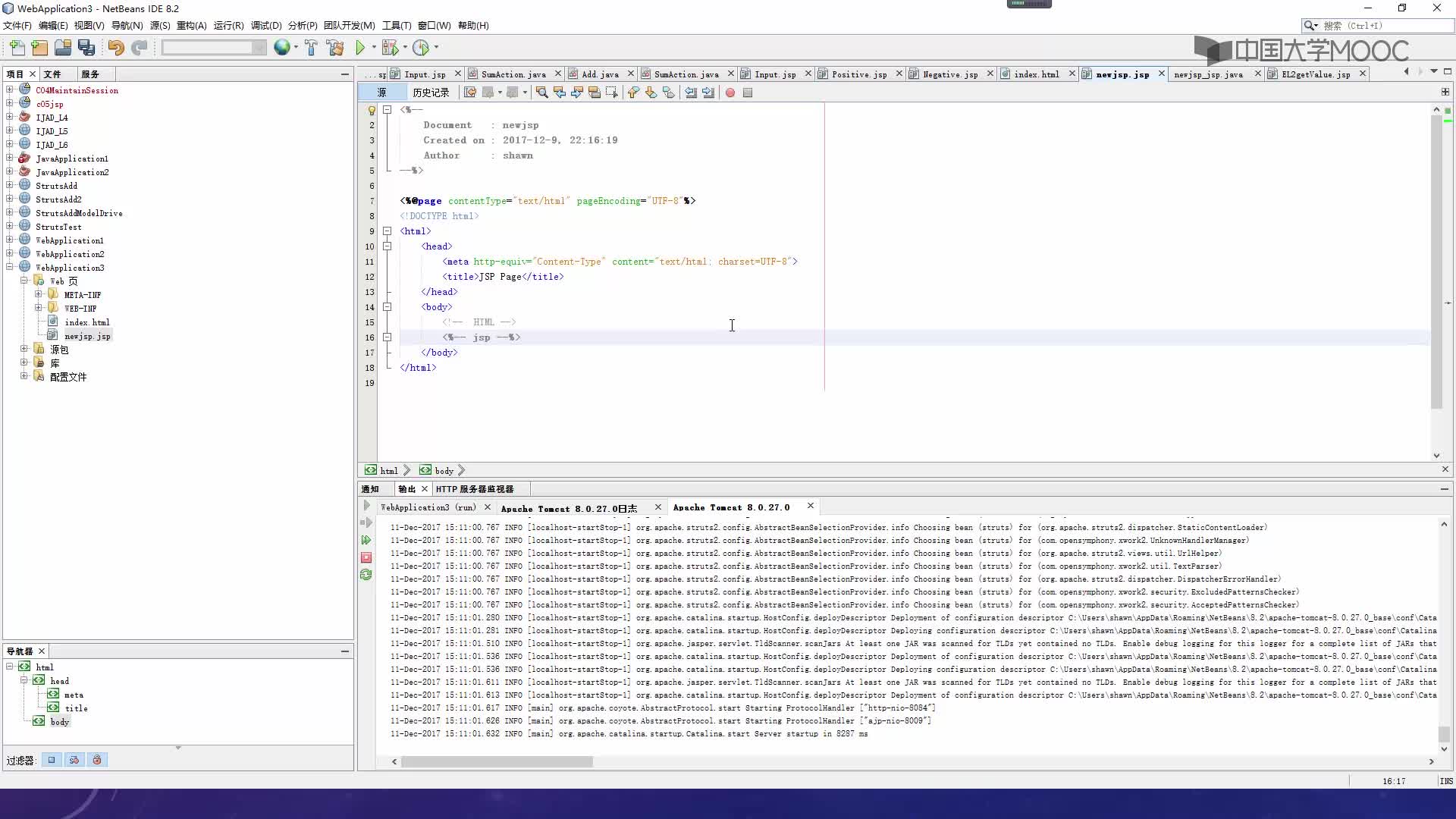1456x819 pixels.
Task: Toggle Highlight Search icon in editor toolbar
Action: coord(595,93)
